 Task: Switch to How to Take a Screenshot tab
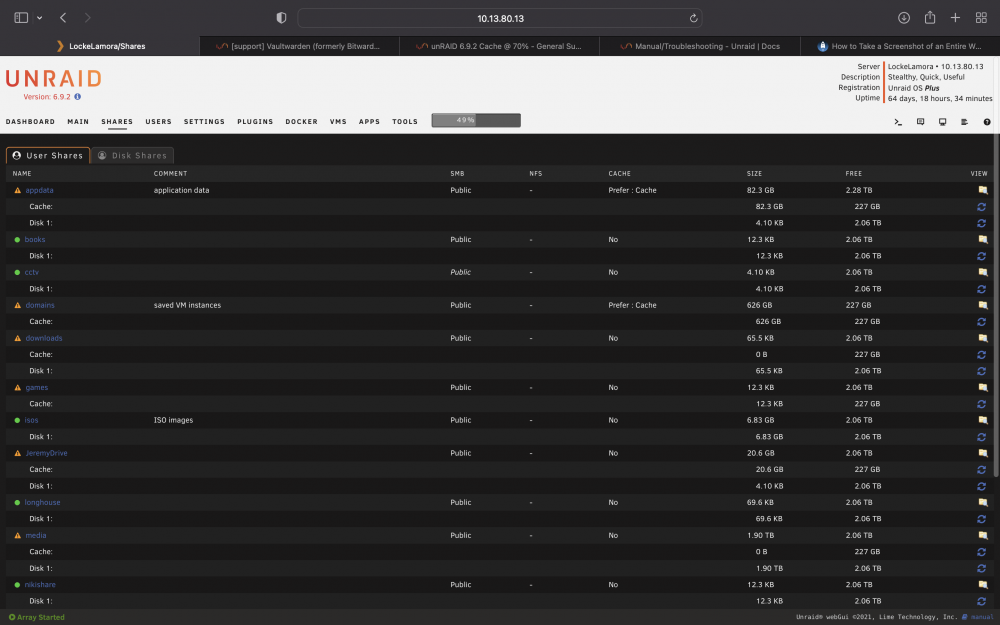899,46
